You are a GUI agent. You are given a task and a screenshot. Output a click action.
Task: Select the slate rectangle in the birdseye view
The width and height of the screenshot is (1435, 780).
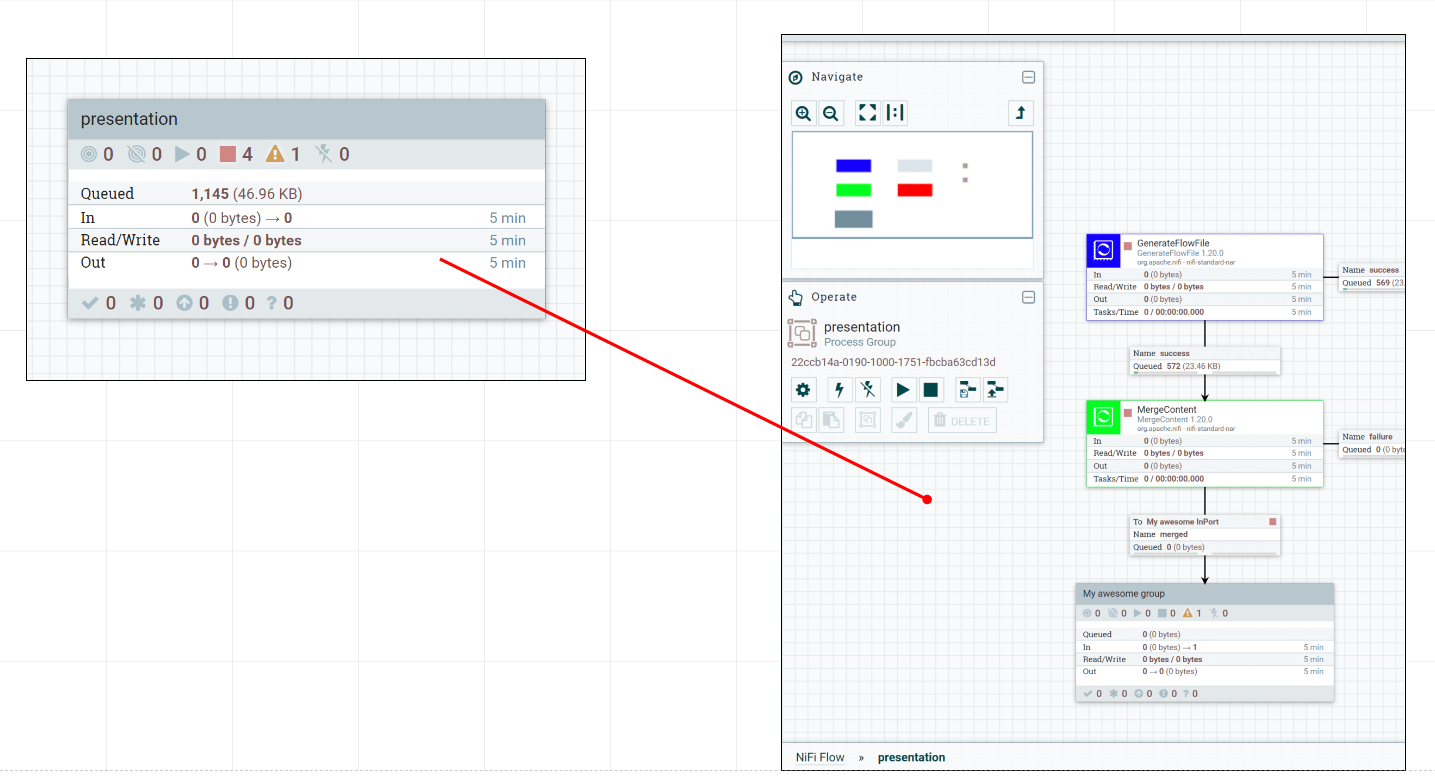coord(853,219)
